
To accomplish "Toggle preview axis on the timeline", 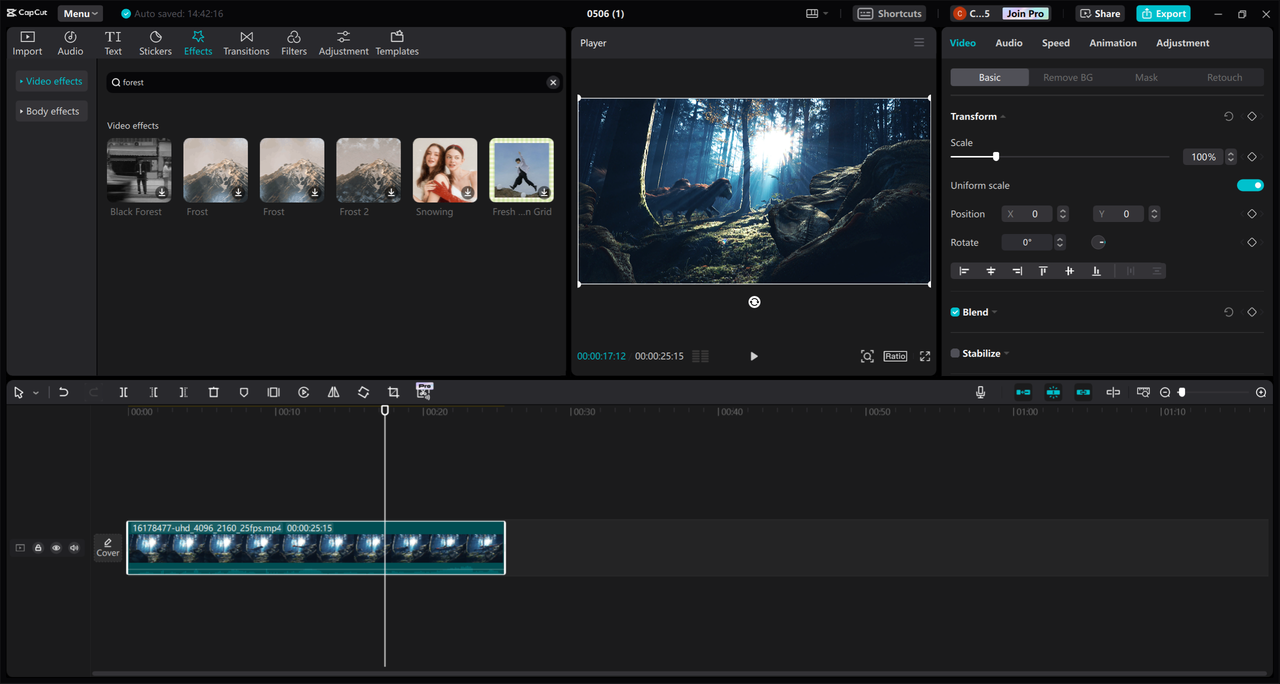I will click(x=1113, y=393).
